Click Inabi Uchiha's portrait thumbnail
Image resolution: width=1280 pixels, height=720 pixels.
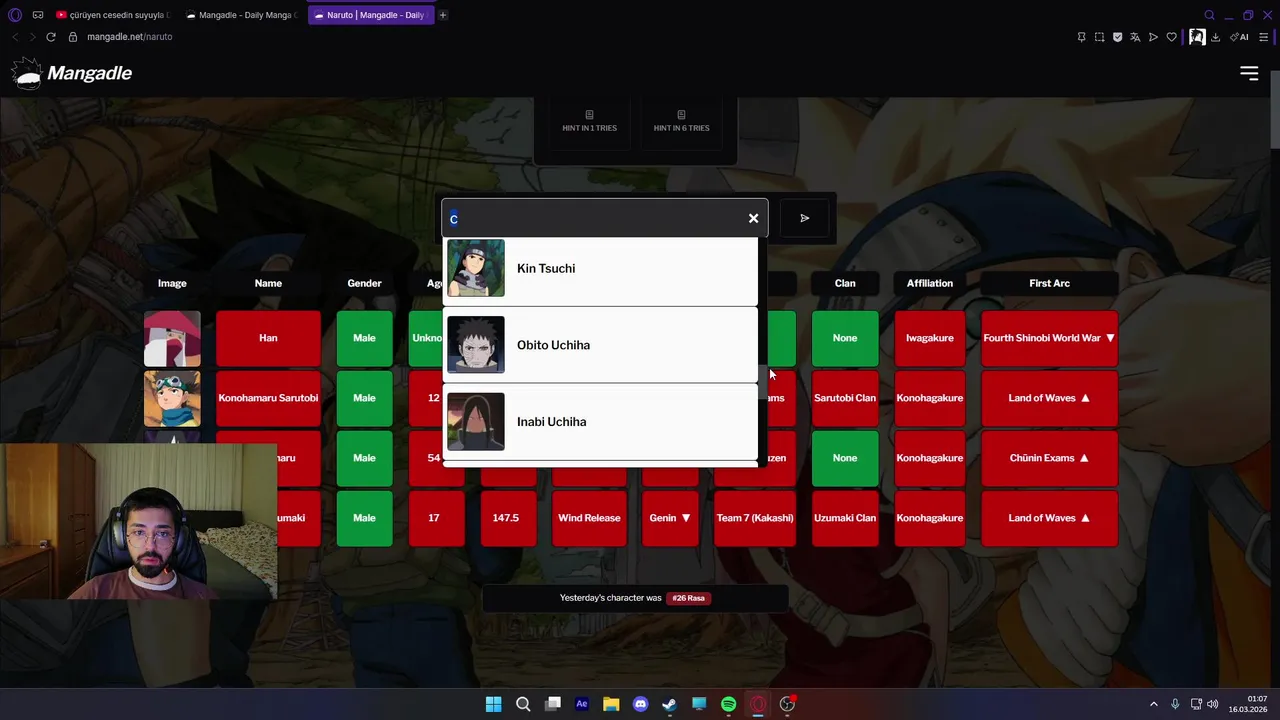tap(476, 421)
